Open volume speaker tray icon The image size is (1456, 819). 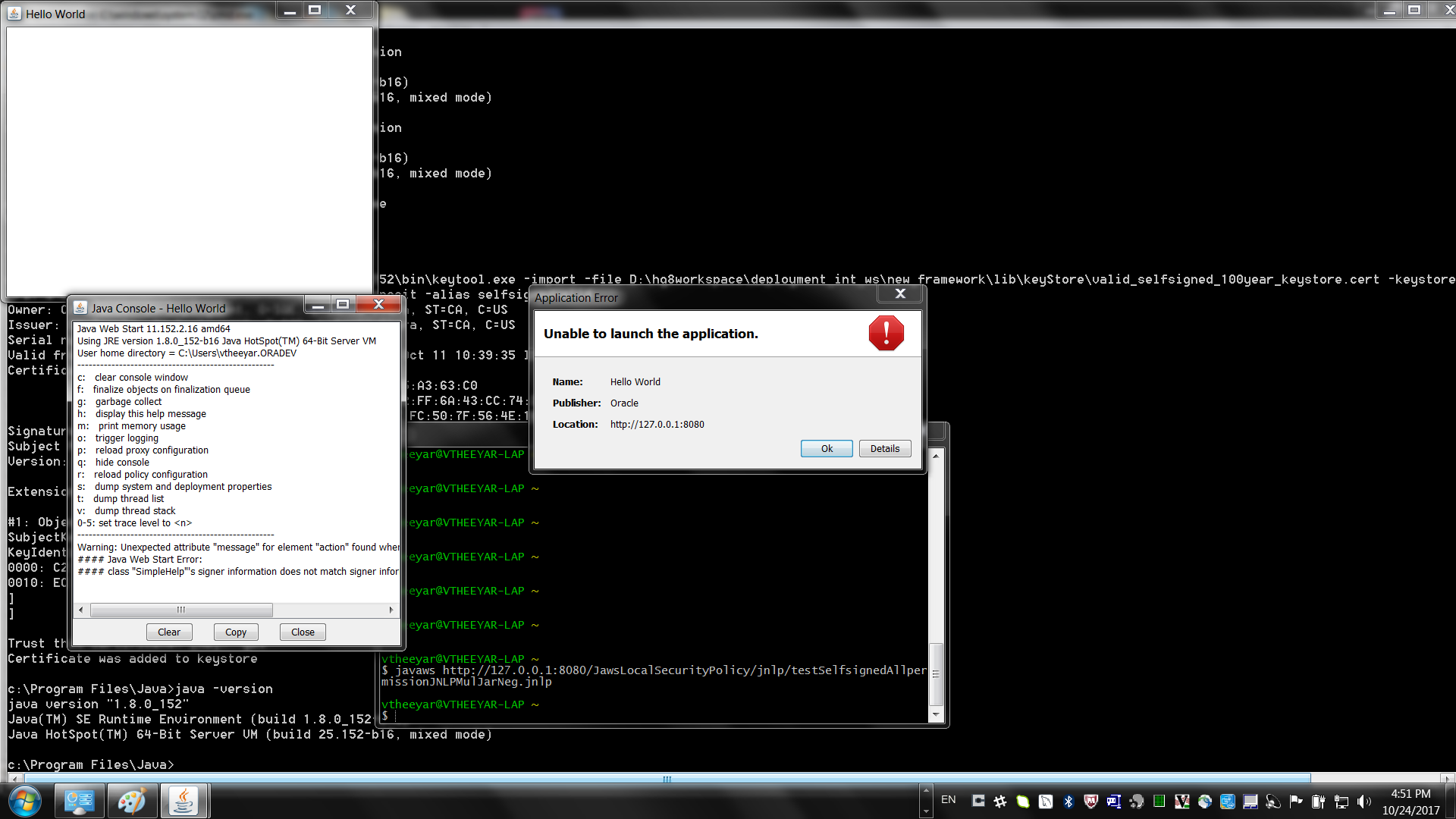pyautogui.click(x=1363, y=802)
